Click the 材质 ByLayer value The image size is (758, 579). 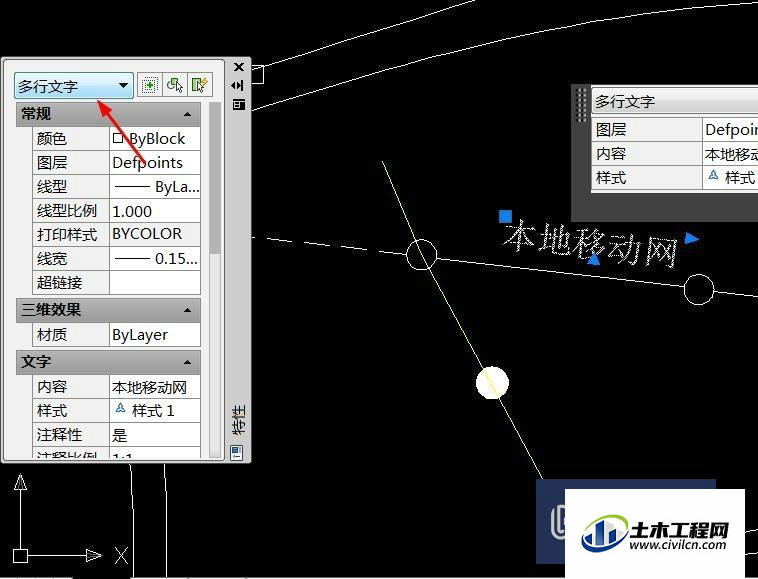click(x=155, y=335)
